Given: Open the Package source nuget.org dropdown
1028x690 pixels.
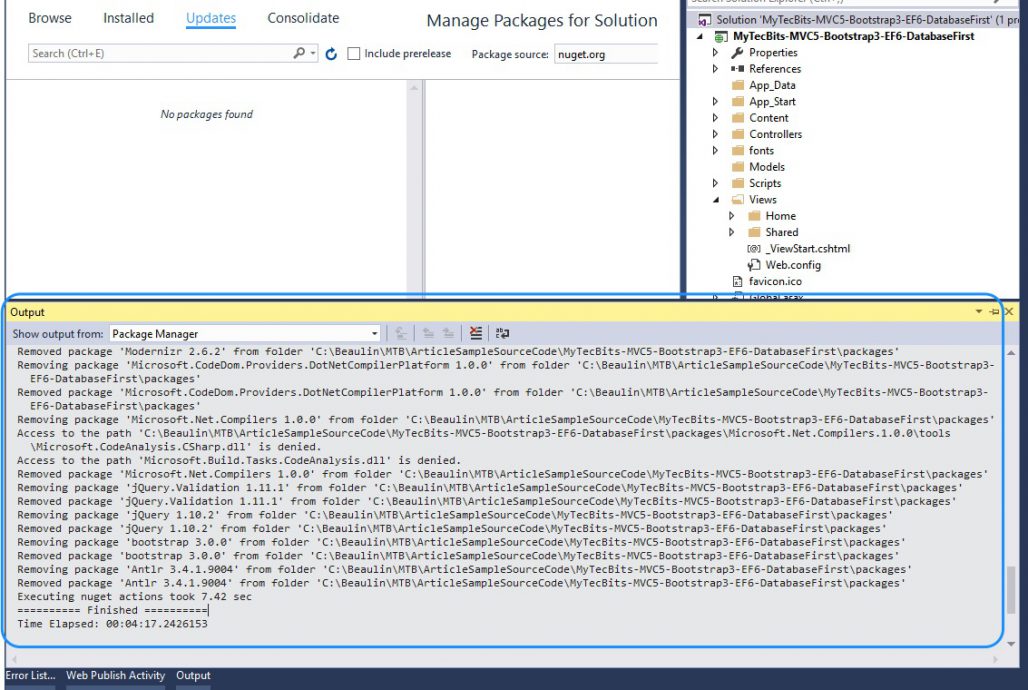Looking at the screenshot, I should pos(606,54).
